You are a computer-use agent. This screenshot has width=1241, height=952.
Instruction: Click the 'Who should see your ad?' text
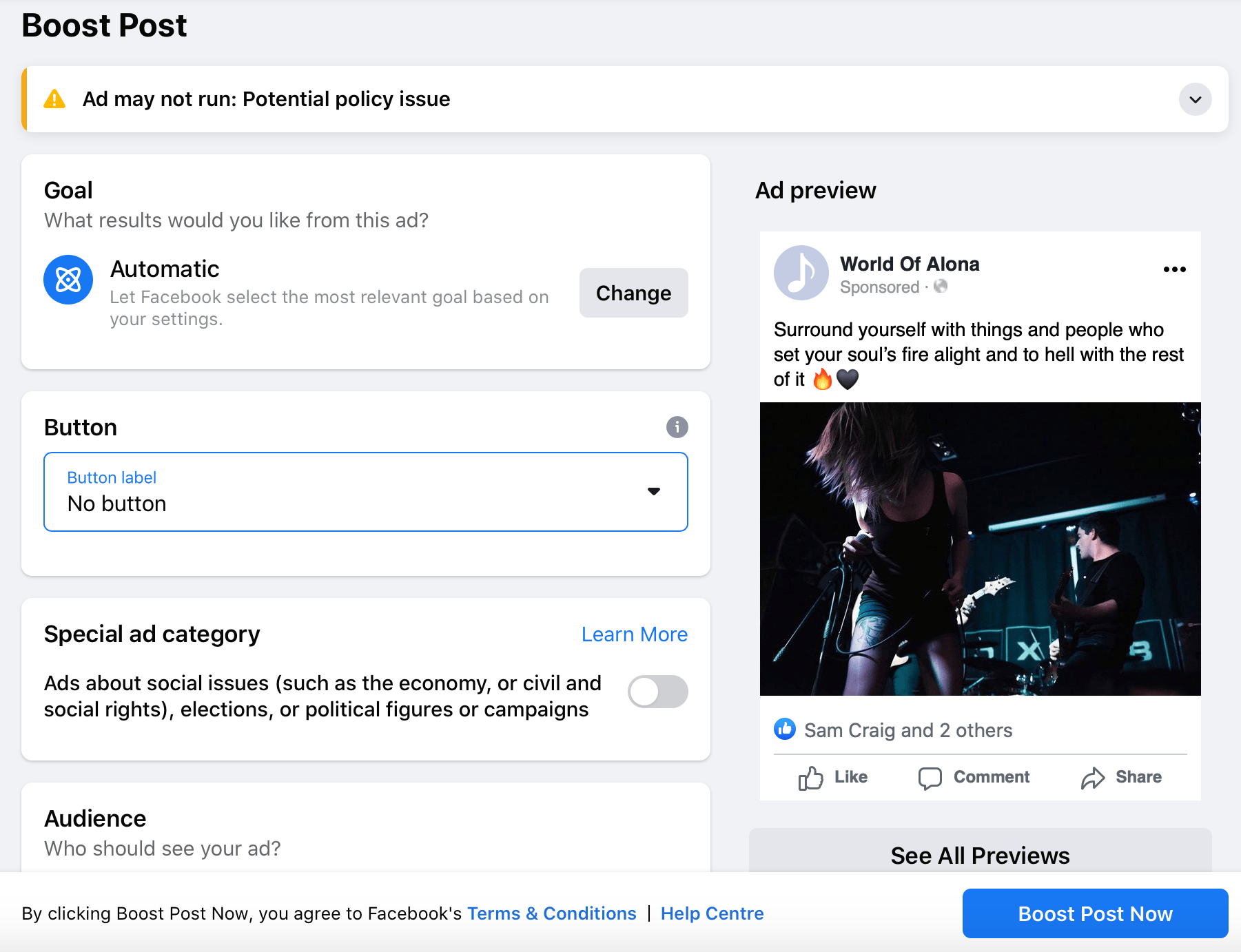coord(163,849)
